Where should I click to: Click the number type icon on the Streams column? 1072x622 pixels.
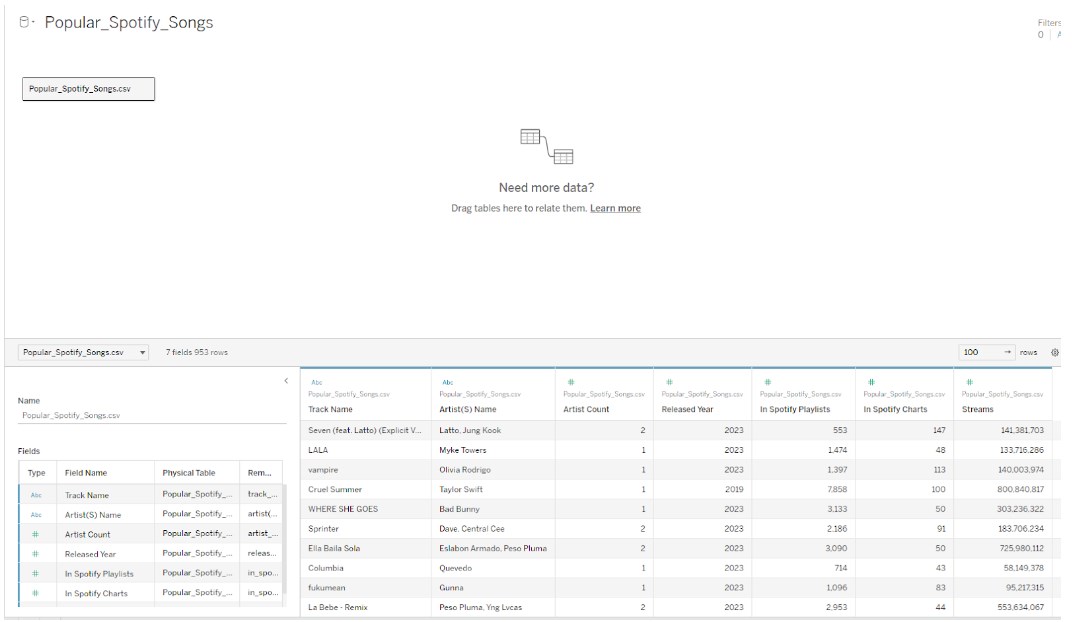click(x=968, y=381)
